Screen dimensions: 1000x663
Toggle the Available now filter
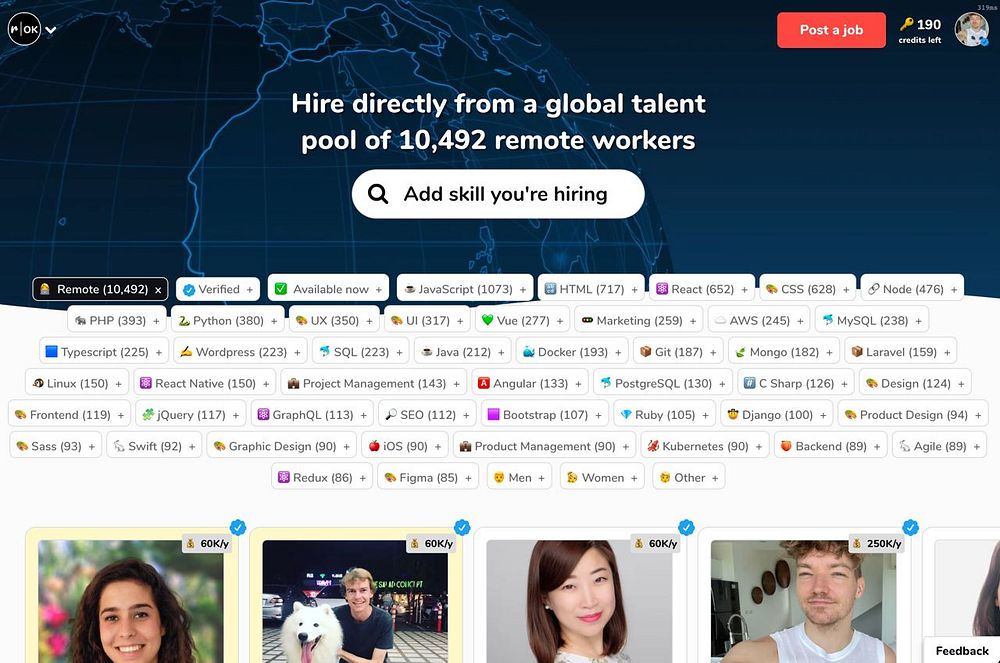[x=328, y=289]
